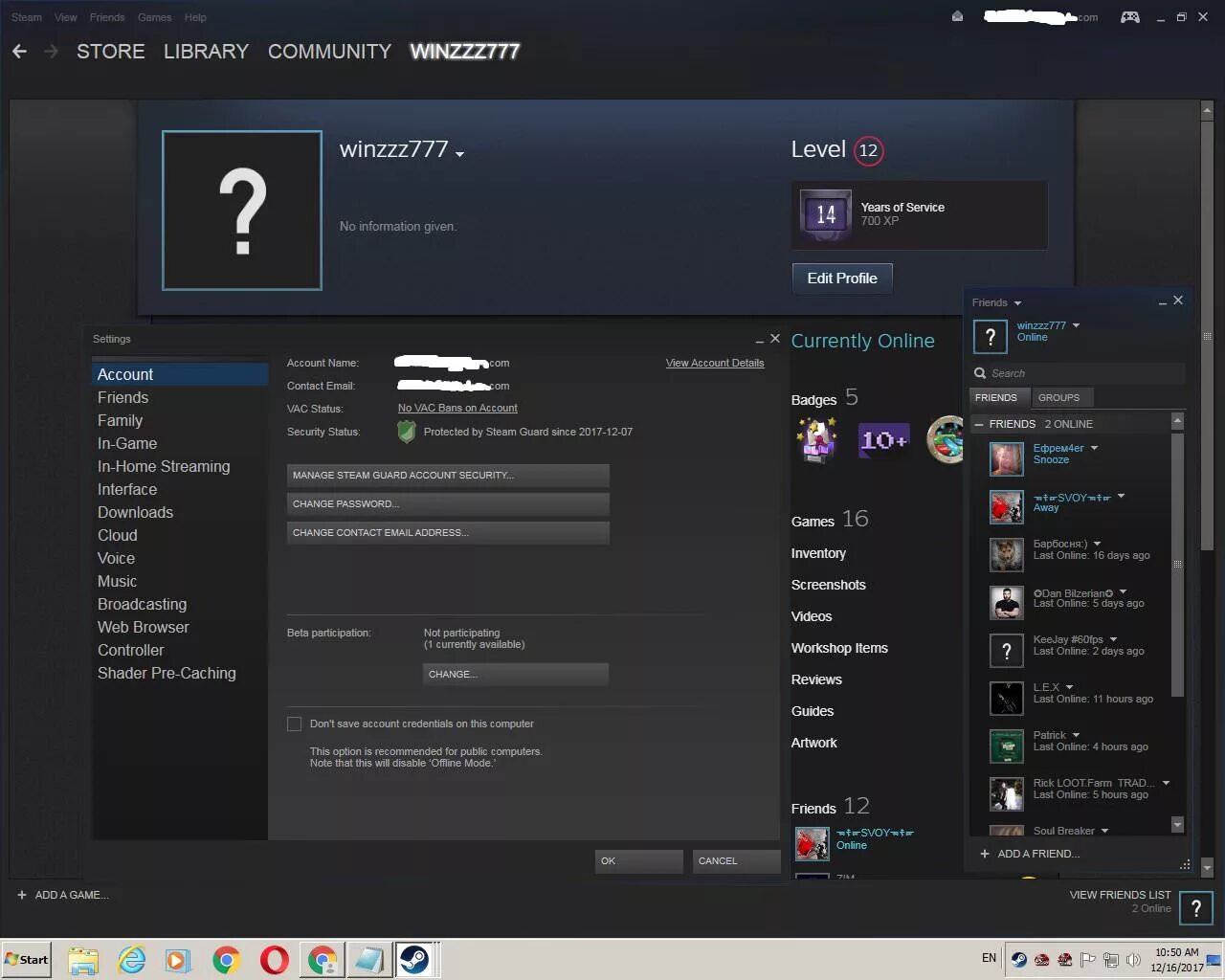Click the plus icon beside Add a Game
Screen dimensions: 1225x980
tap(22, 895)
